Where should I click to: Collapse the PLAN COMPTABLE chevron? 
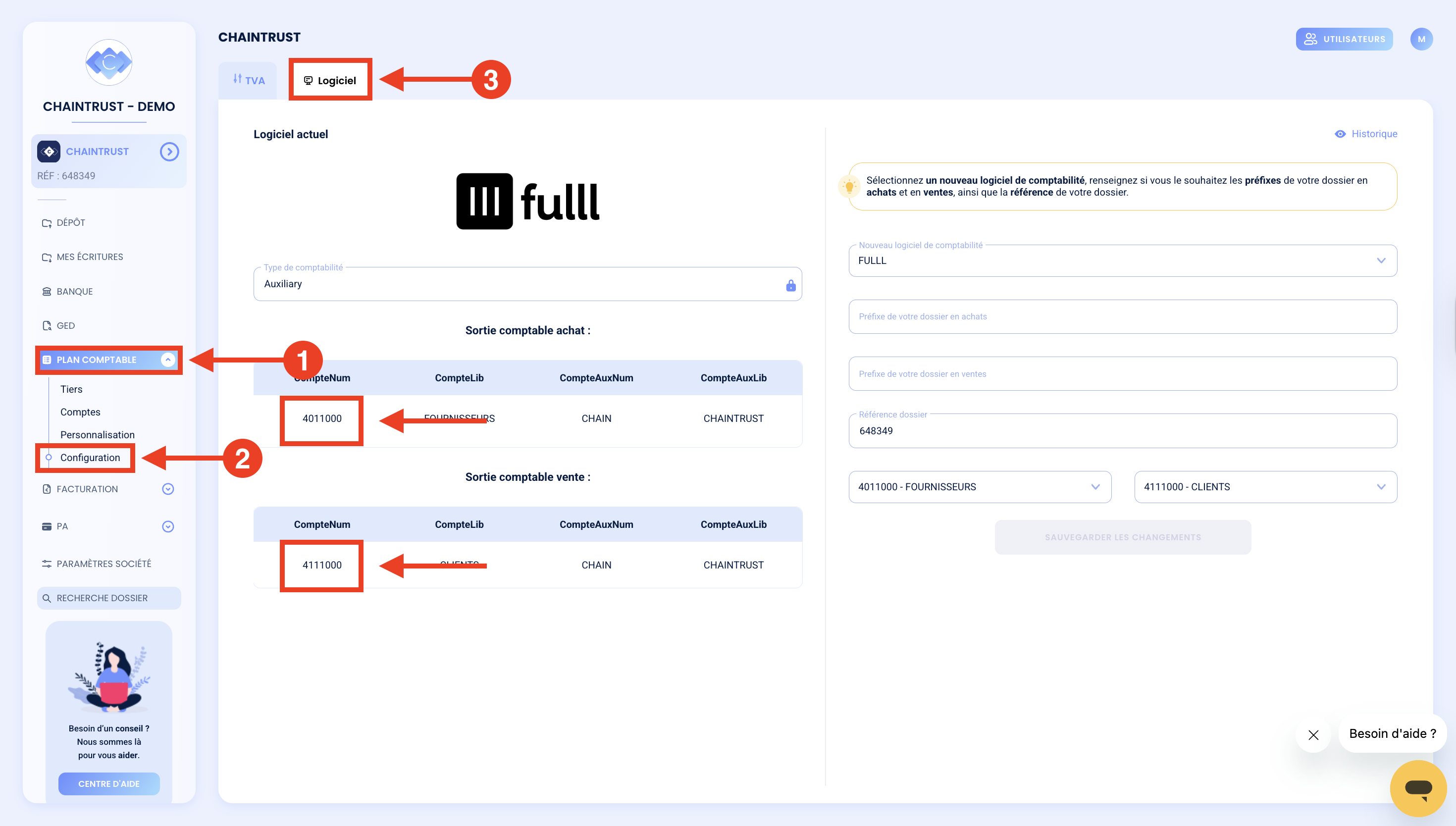click(x=168, y=359)
